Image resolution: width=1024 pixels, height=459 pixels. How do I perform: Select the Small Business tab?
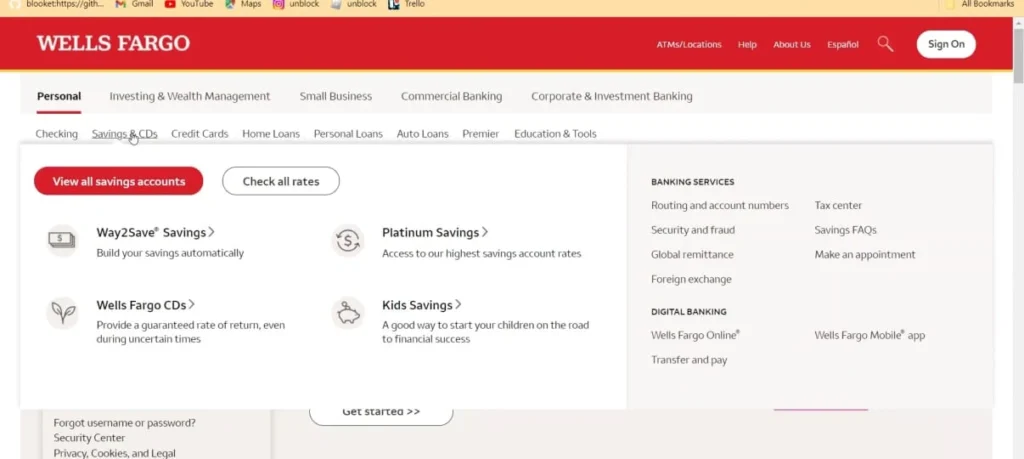pyautogui.click(x=336, y=96)
